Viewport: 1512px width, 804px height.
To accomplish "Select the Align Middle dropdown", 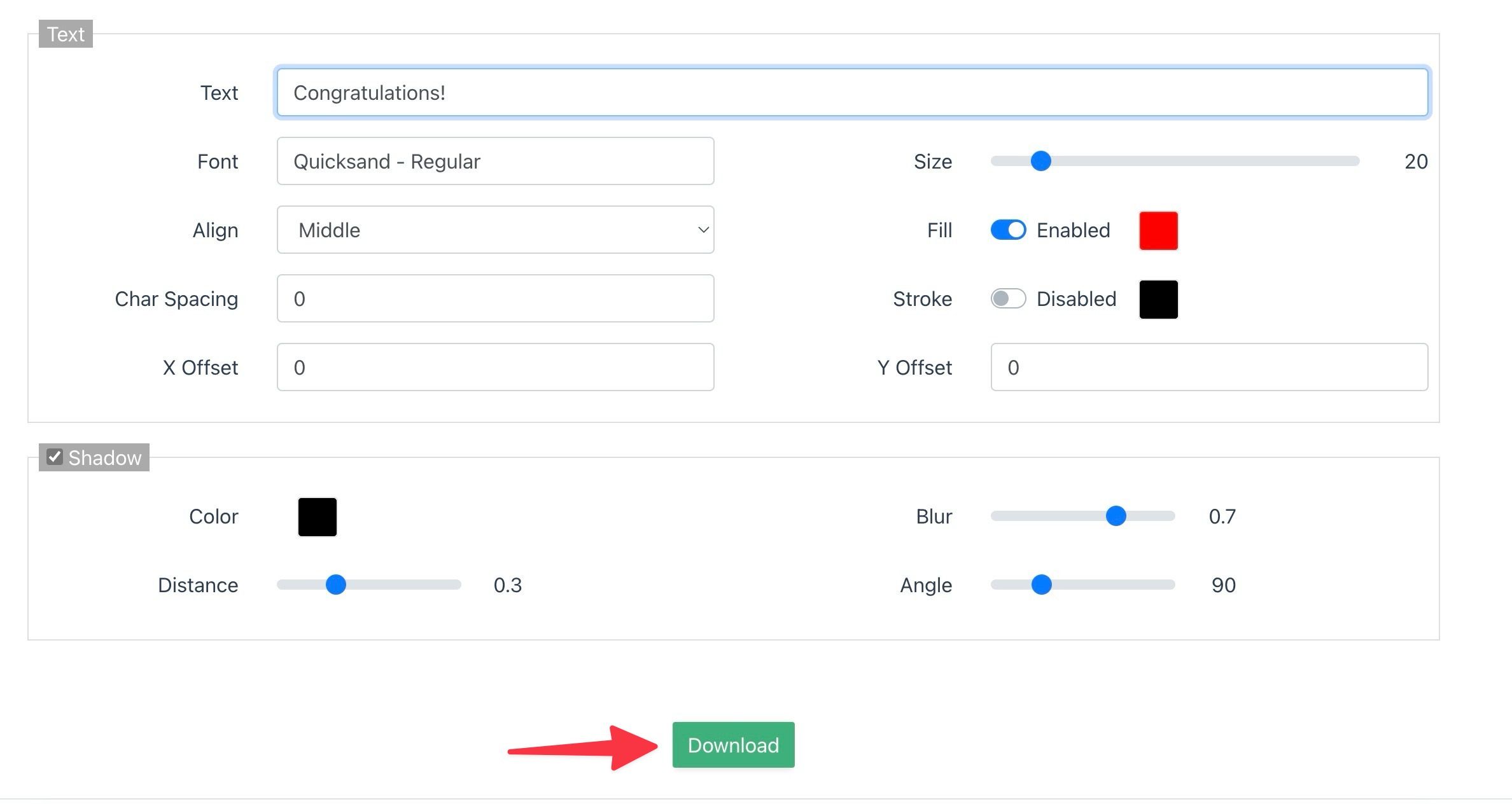I will (495, 230).
